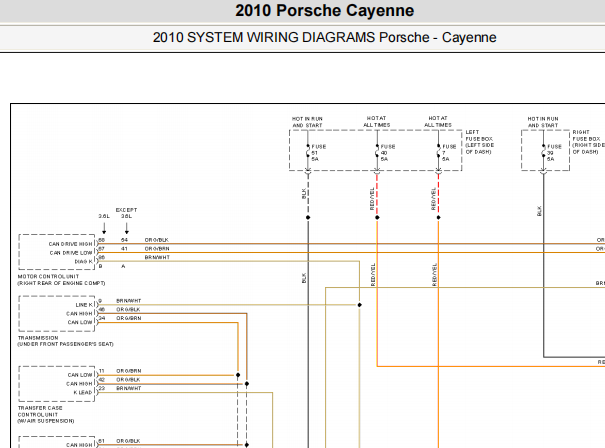Click "BRN/WHT" wire label beside pin 9
Viewport: 605px width, 448px height.
coord(128,301)
